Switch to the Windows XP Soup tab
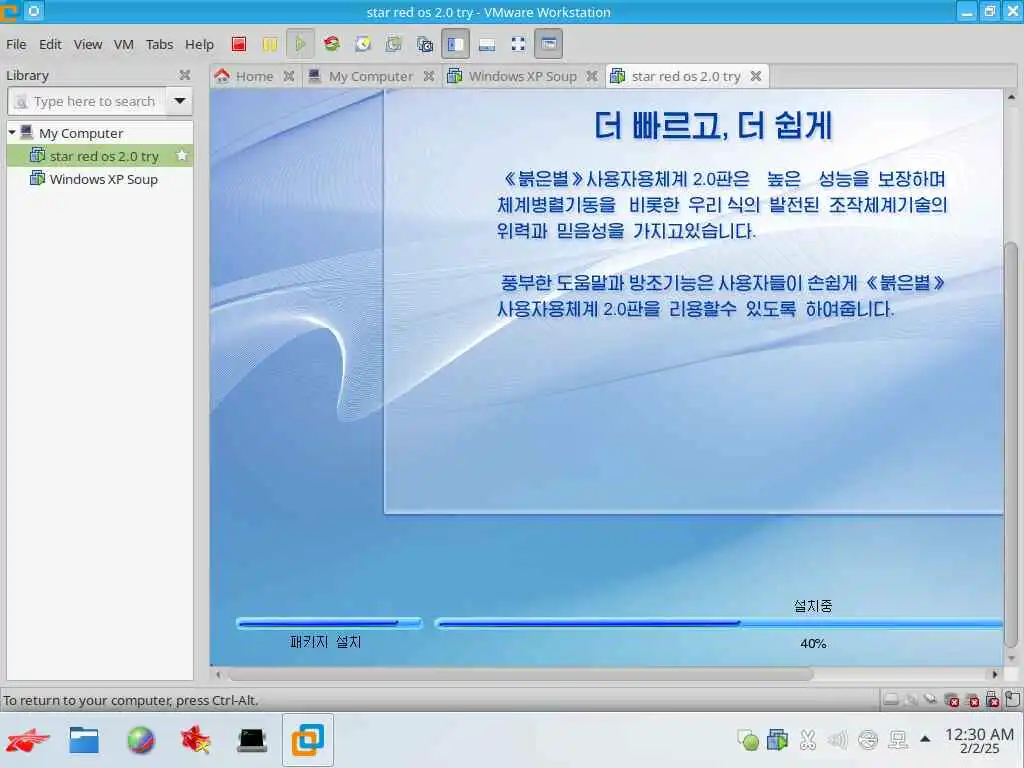The image size is (1024, 768). 522,76
